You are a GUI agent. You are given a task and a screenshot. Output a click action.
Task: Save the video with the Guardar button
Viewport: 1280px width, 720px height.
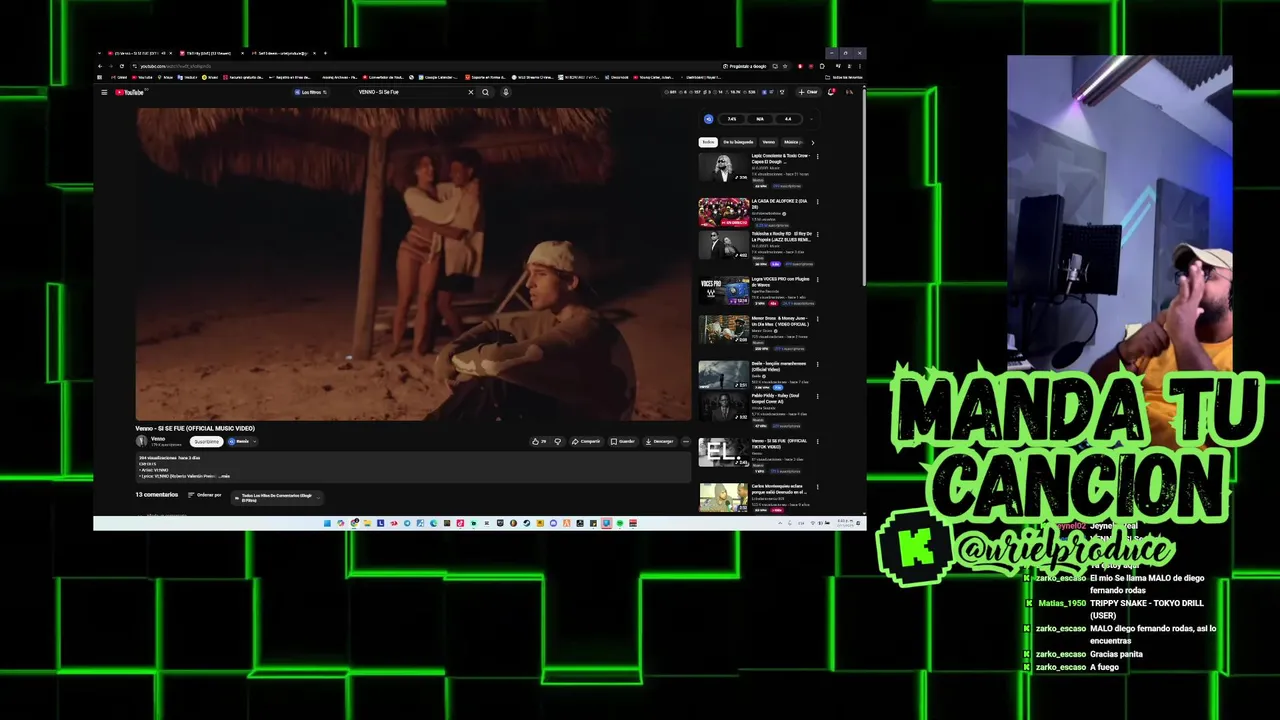coord(623,441)
